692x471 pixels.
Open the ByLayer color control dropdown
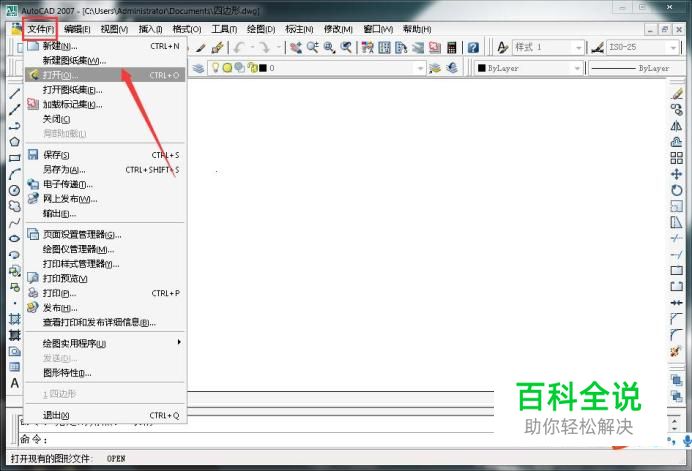pyautogui.click(x=576, y=68)
